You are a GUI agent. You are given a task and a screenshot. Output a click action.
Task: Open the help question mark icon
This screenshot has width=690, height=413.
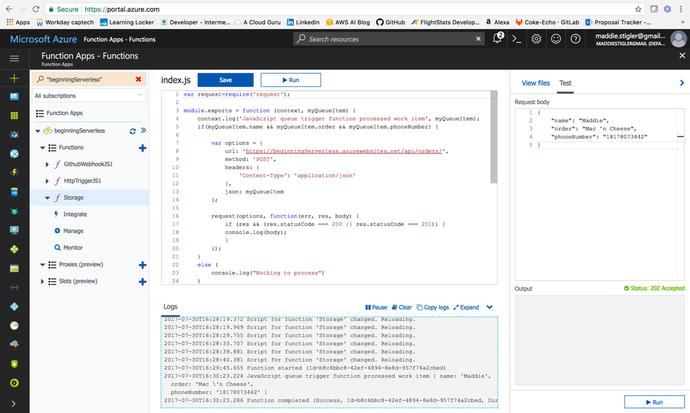pos(575,38)
